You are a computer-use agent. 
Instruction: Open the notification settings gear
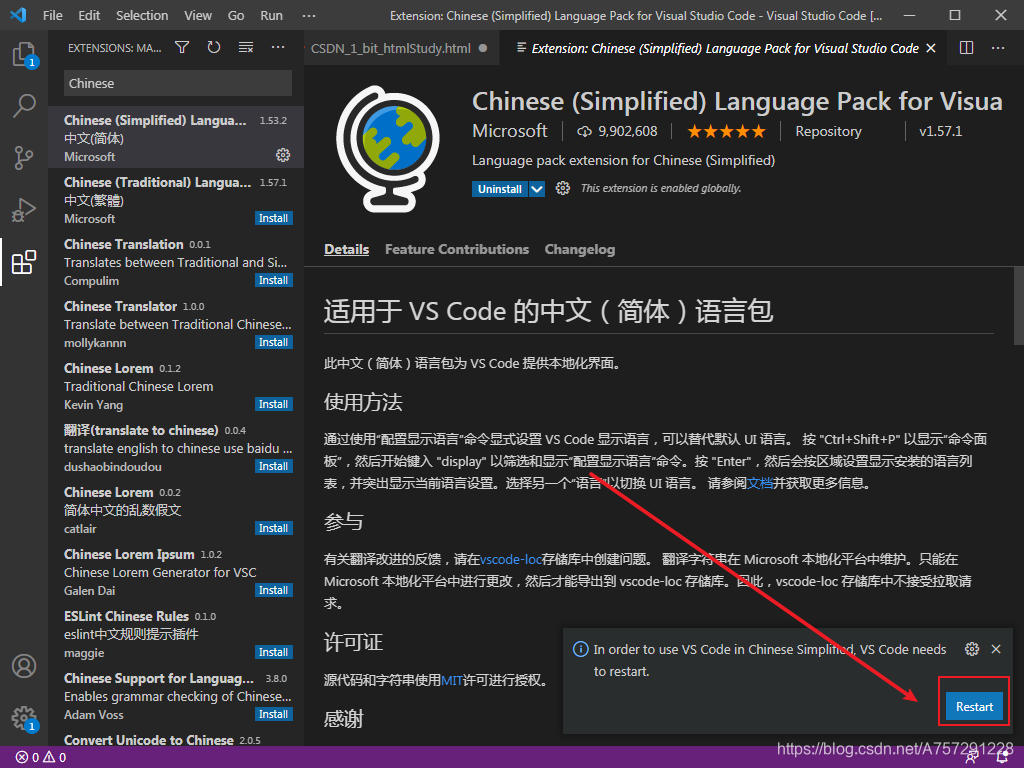coord(972,648)
